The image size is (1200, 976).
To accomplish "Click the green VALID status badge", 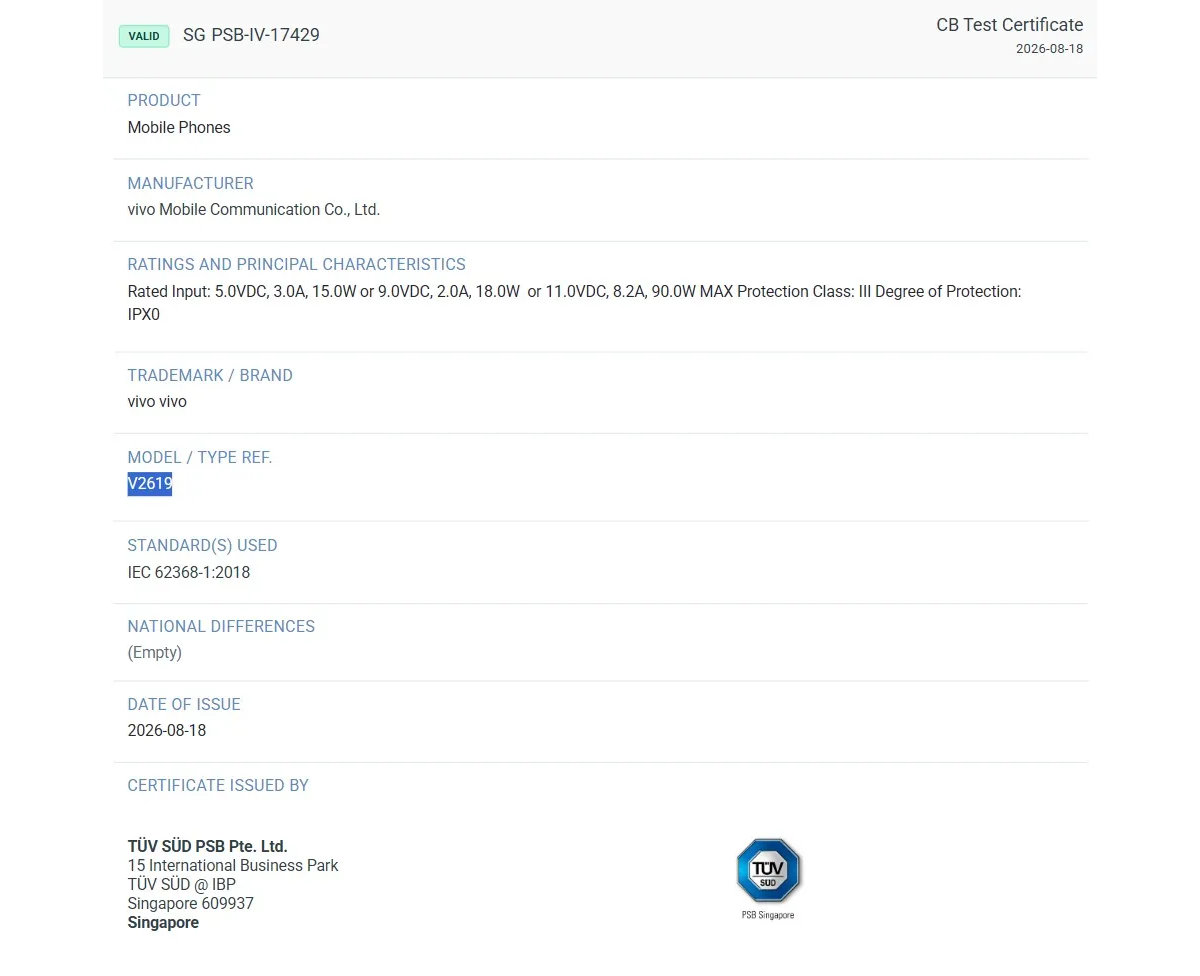I will point(144,36).
